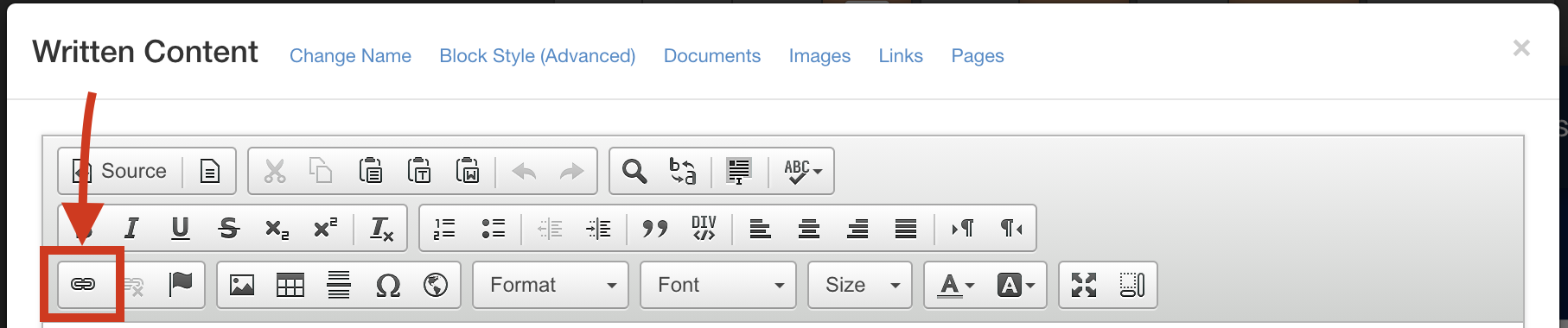Insert a horizontal line
1568x328 pixels.
tap(339, 284)
